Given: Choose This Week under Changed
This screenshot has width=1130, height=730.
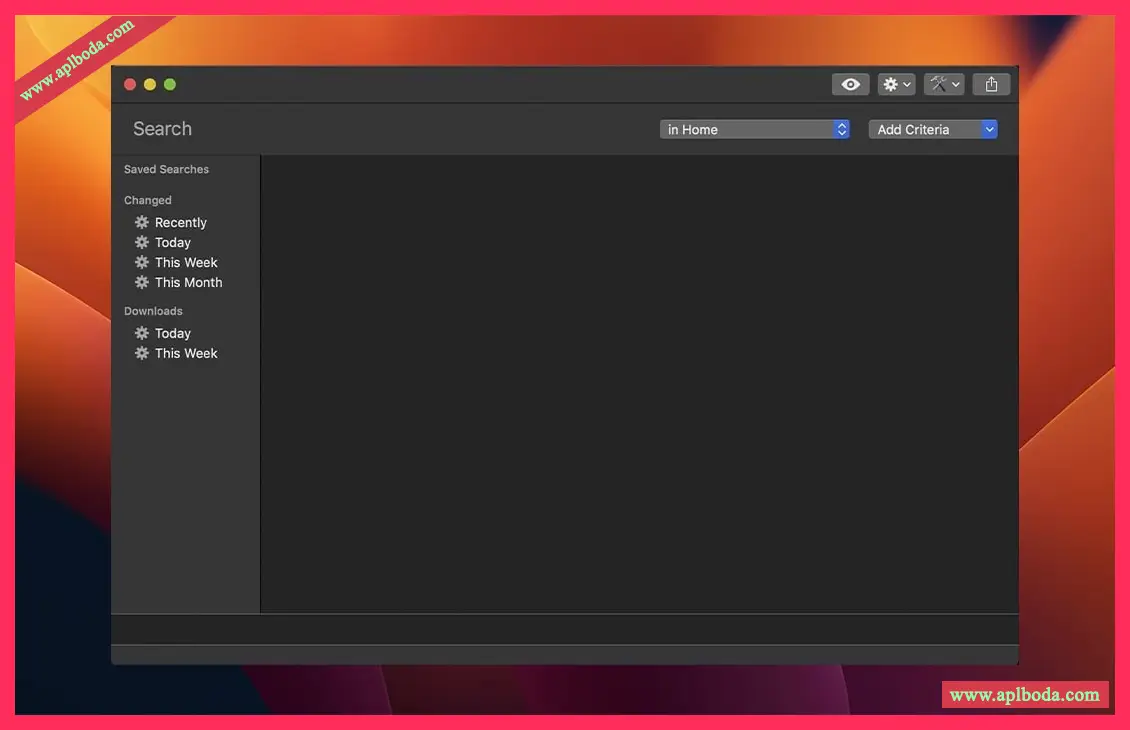Looking at the screenshot, I should point(186,263).
